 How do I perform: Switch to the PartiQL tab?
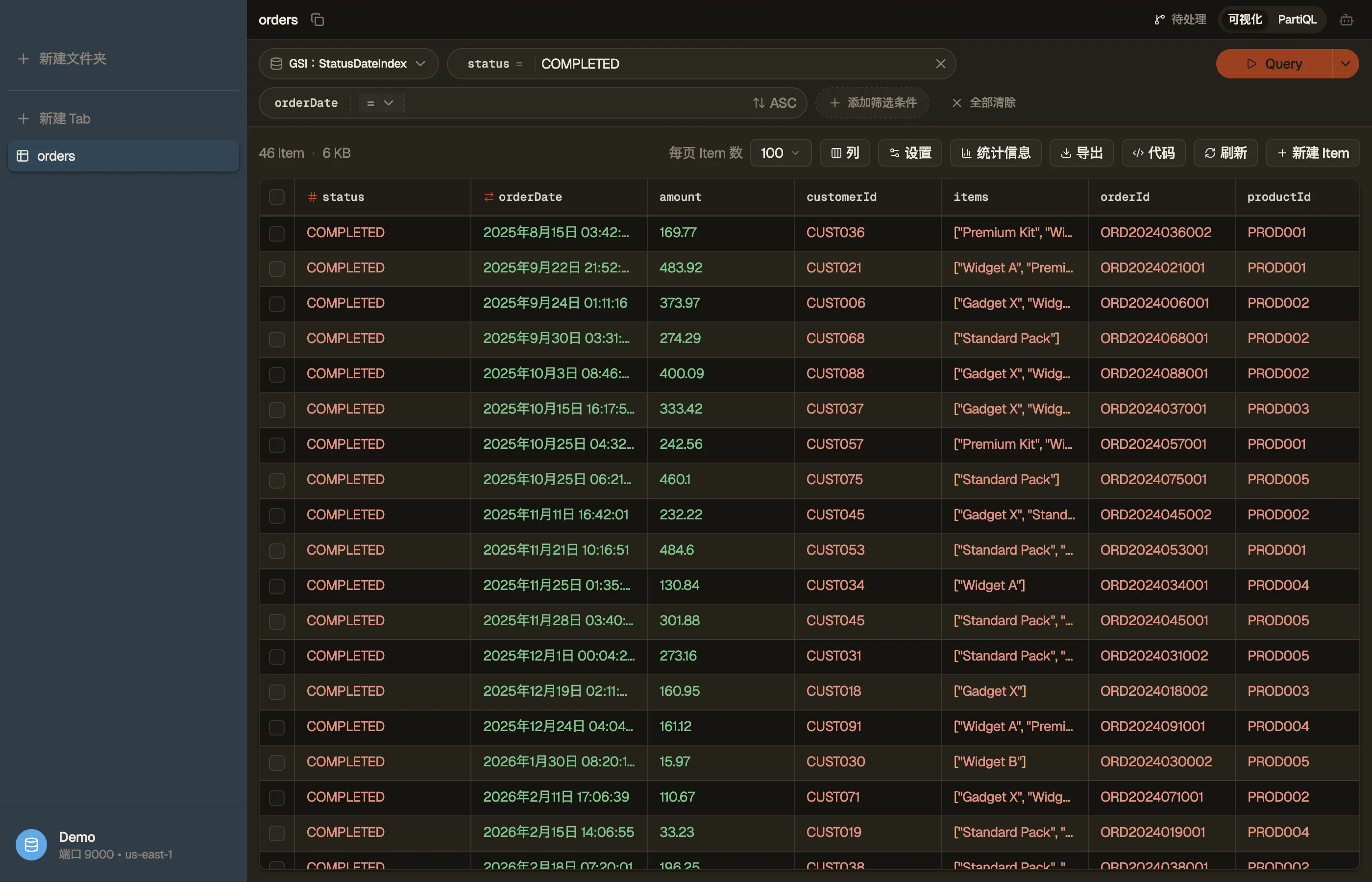point(1297,20)
